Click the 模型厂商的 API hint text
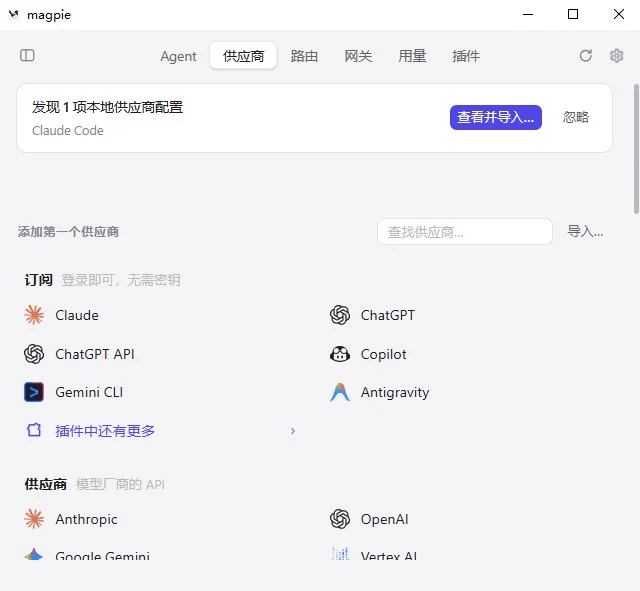This screenshot has height=591, width=640. [120, 484]
